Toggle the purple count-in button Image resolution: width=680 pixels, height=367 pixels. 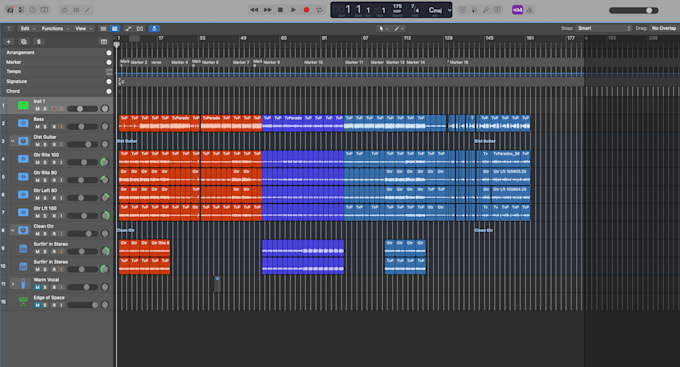pyautogui.click(x=517, y=10)
